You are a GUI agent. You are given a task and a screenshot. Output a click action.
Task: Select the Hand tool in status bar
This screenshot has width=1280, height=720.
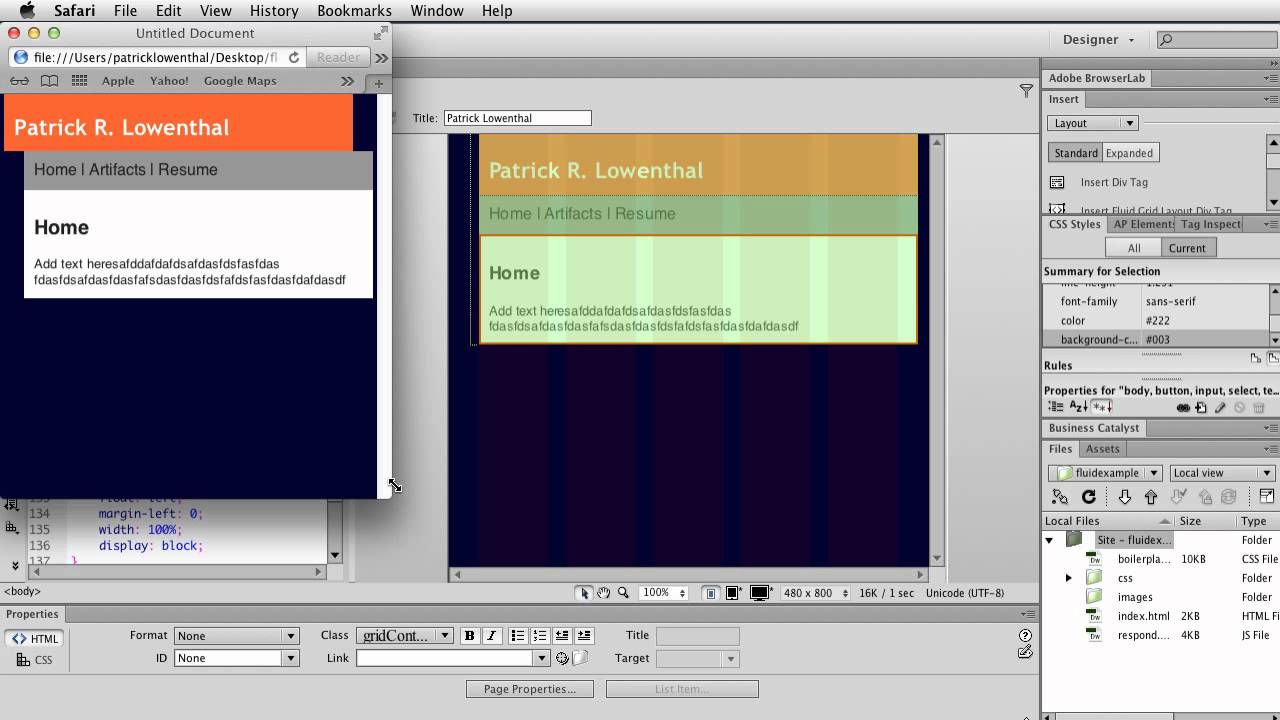click(604, 593)
